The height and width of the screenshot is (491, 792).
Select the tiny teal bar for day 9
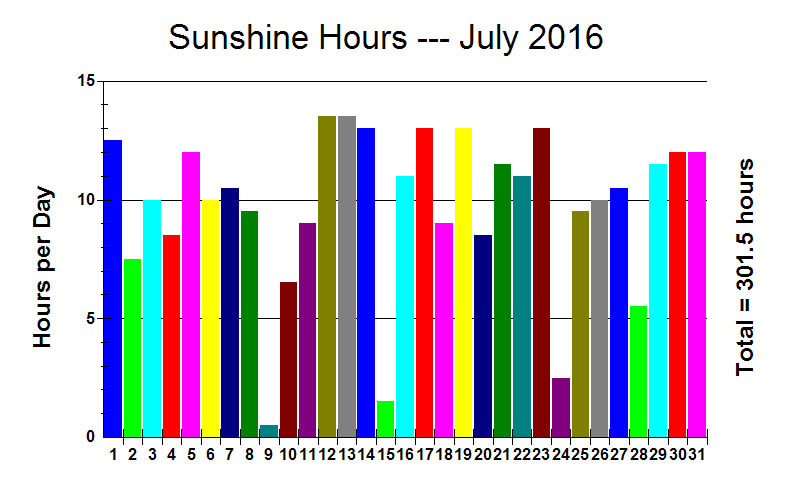click(x=269, y=431)
